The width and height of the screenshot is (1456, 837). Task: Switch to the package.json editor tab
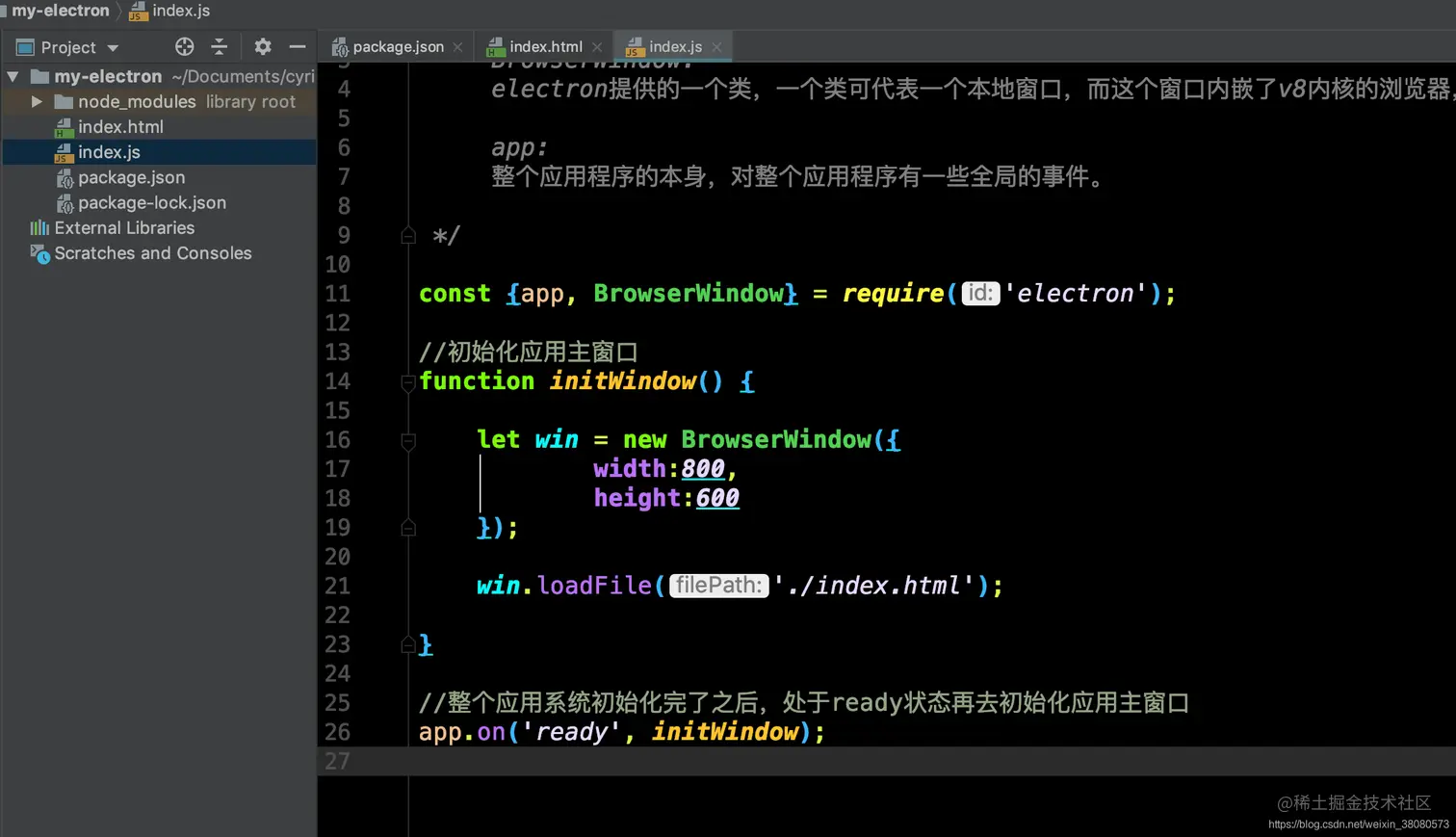(x=398, y=46)
